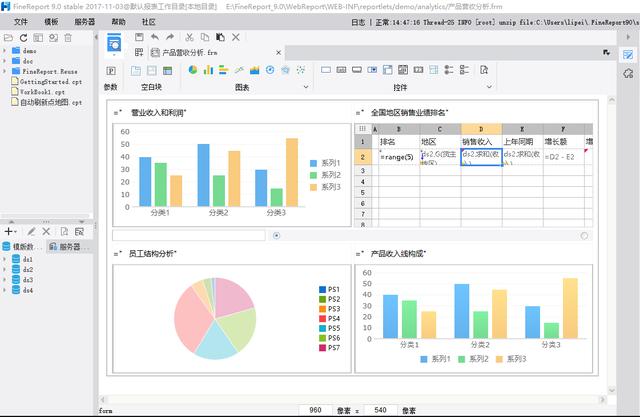The height and width of the screenshot is (417, 640).
Task: Open the 文件 menu
Action: (x=21, y=22)
